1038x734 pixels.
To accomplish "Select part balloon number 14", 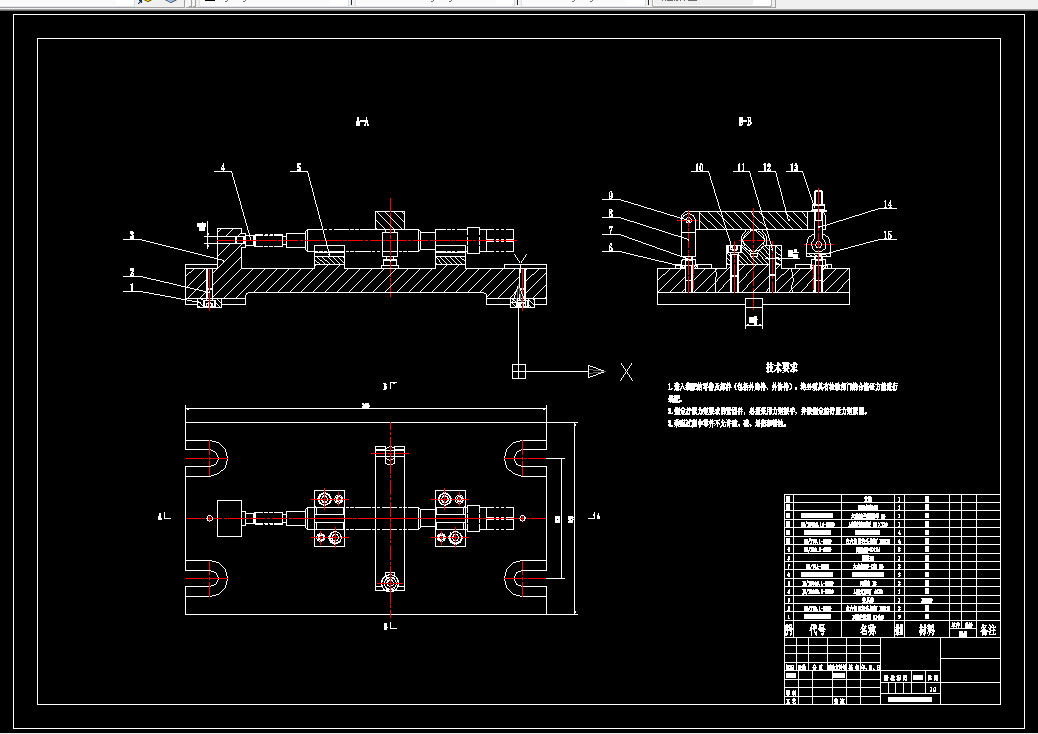I will click(x=888, y=205).
